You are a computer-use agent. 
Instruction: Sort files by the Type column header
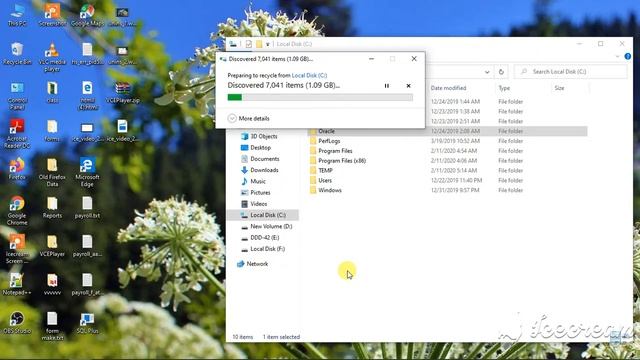tap(504, 88)
